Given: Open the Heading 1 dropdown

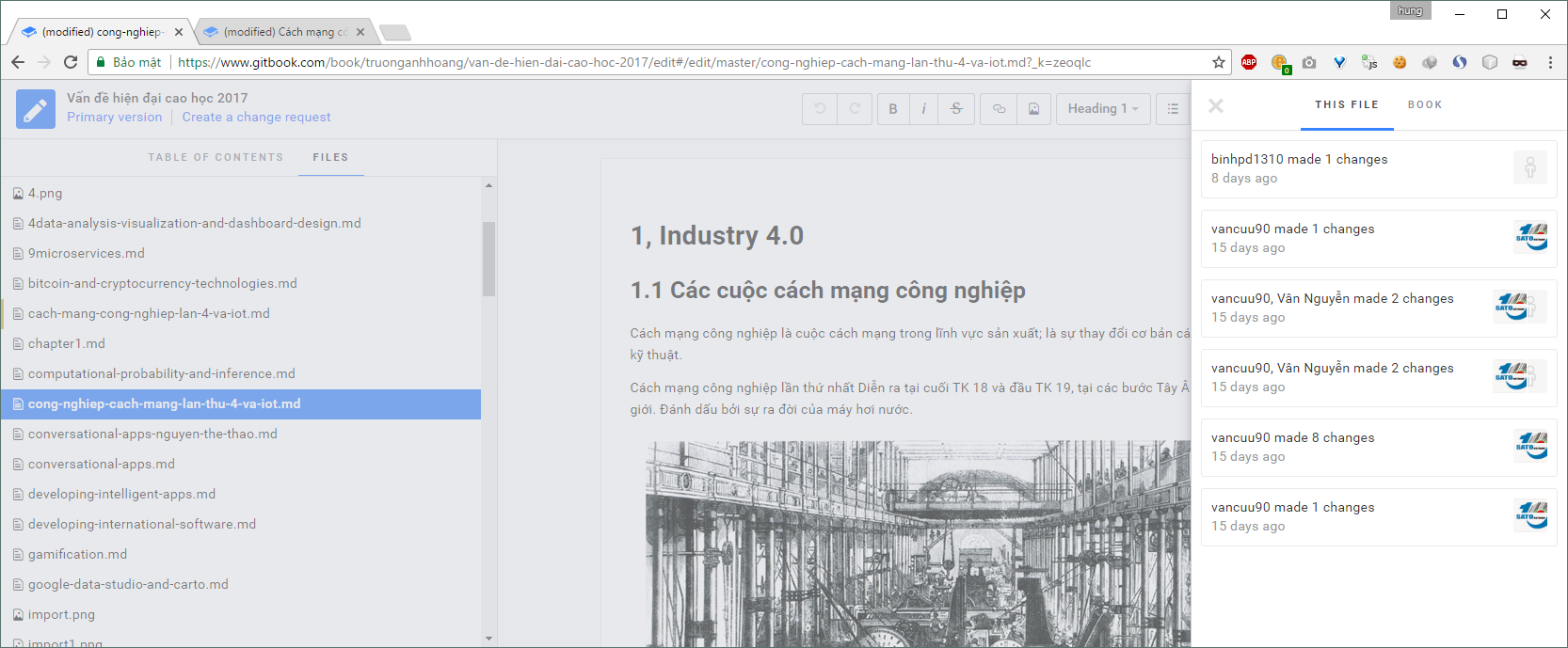Looking at the screenshot, I should [1102, 109].
